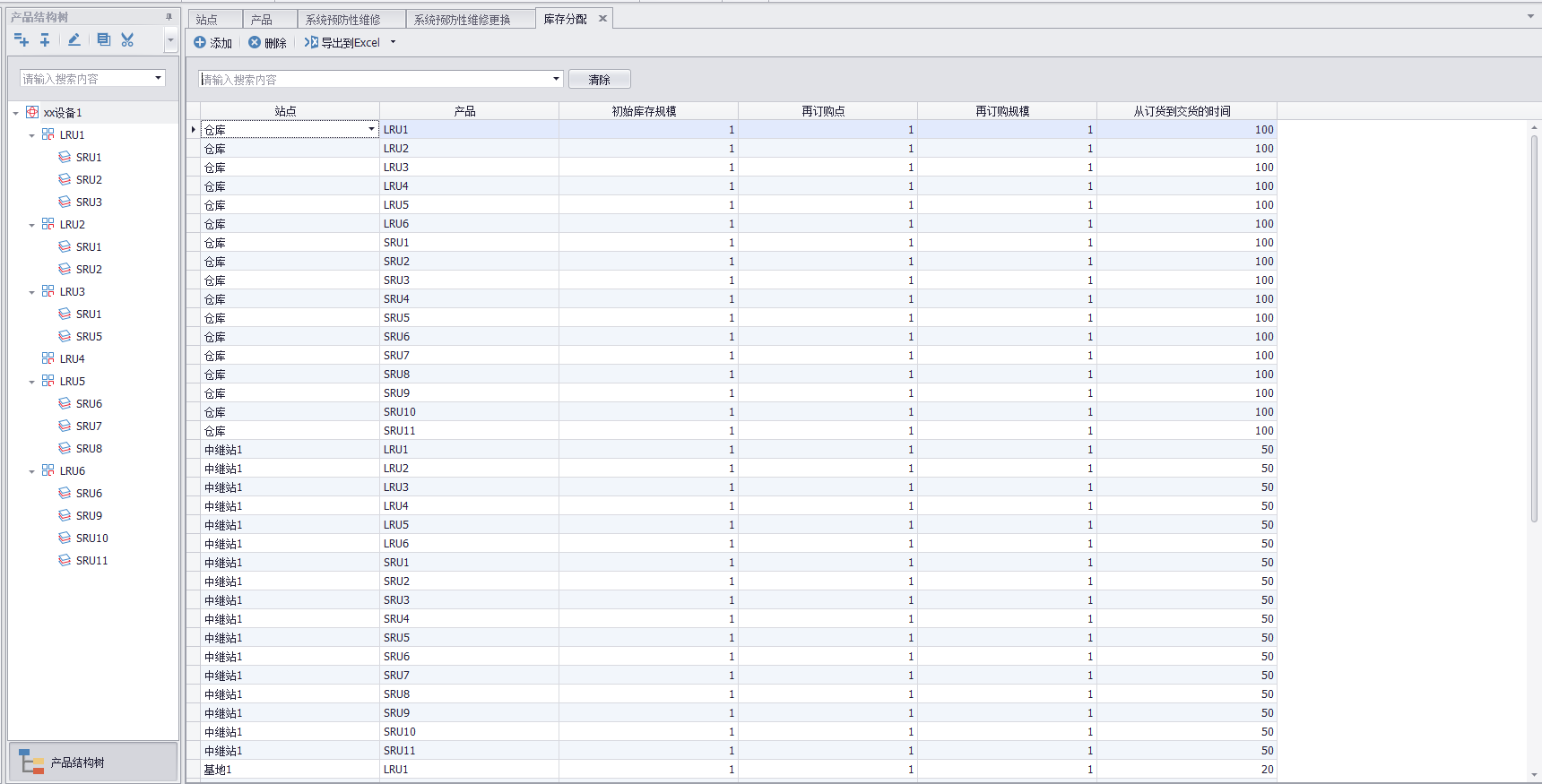Click the 删除 delete button
Image resolution: width=1542 pixels, height=784 pixels.
[268, 42]
